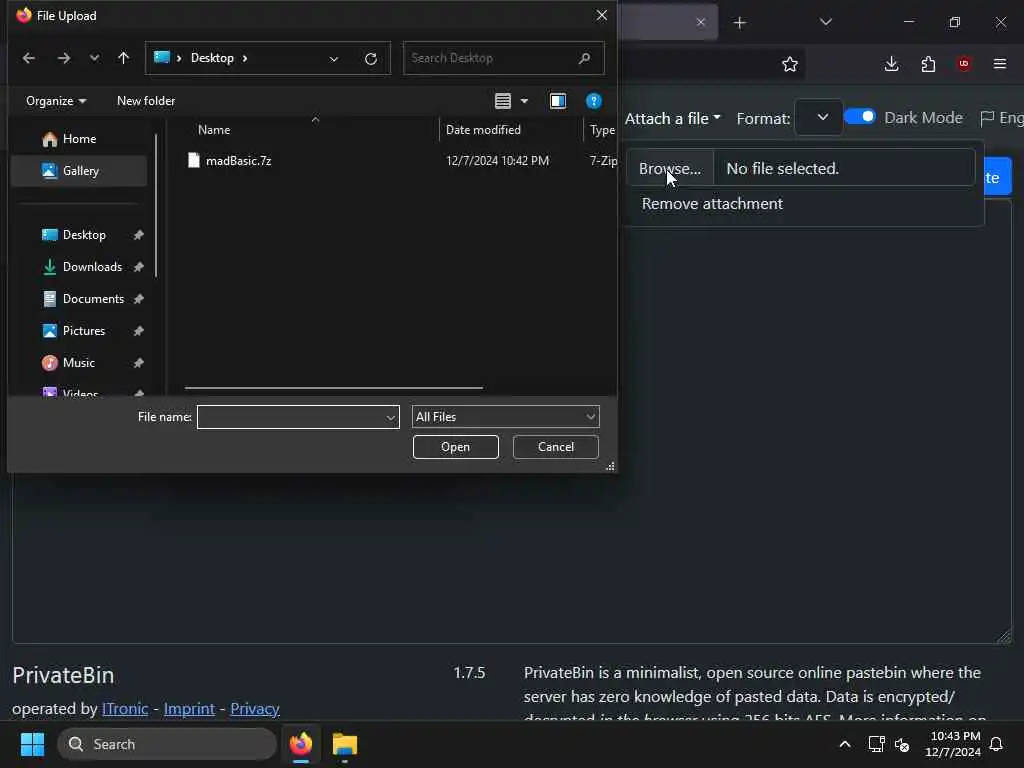Open recent locations chevron in dialog
The width and height of the screenshot is (1024, 768).
pos(95,58)
